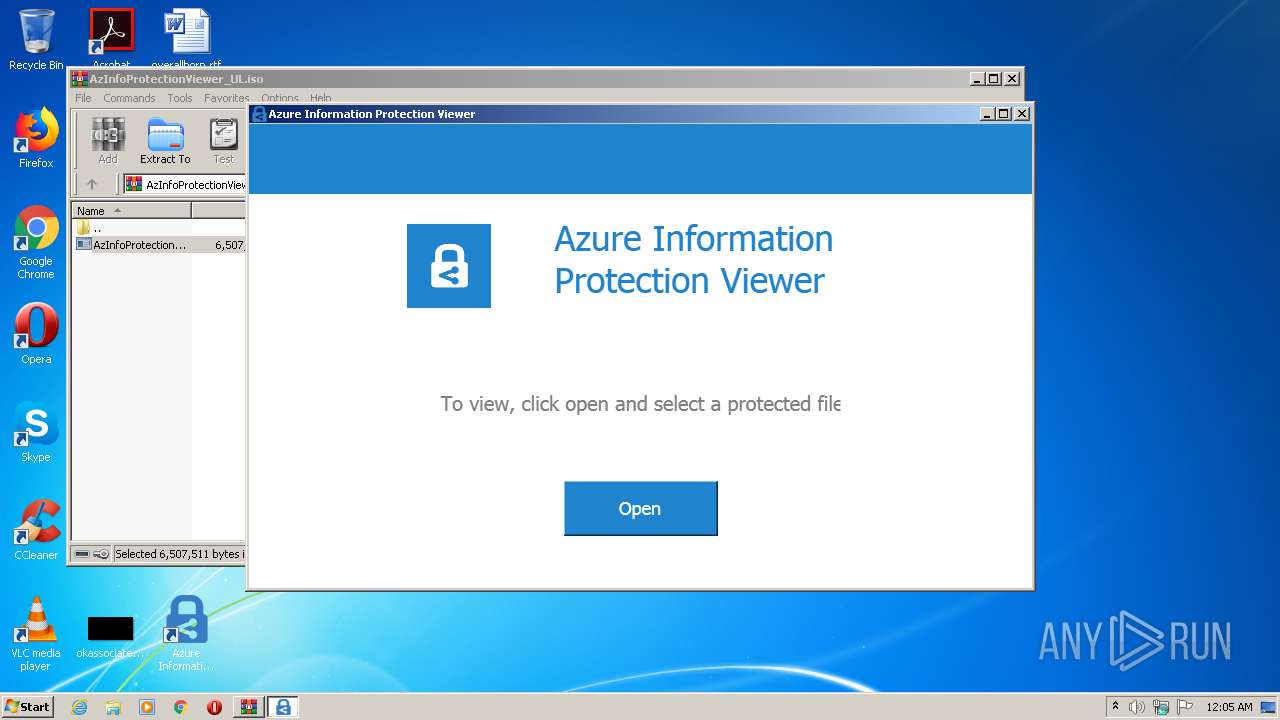Screen dimensions: 1280x720
Task: Maximize the Azure Information Protection Viewer window
Action: [x=1005, y=114]
